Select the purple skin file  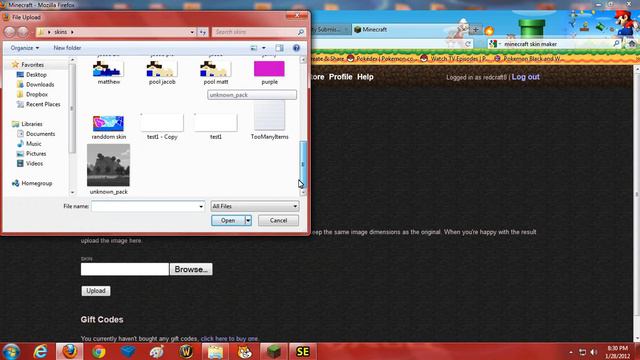[x=269, y=73]
